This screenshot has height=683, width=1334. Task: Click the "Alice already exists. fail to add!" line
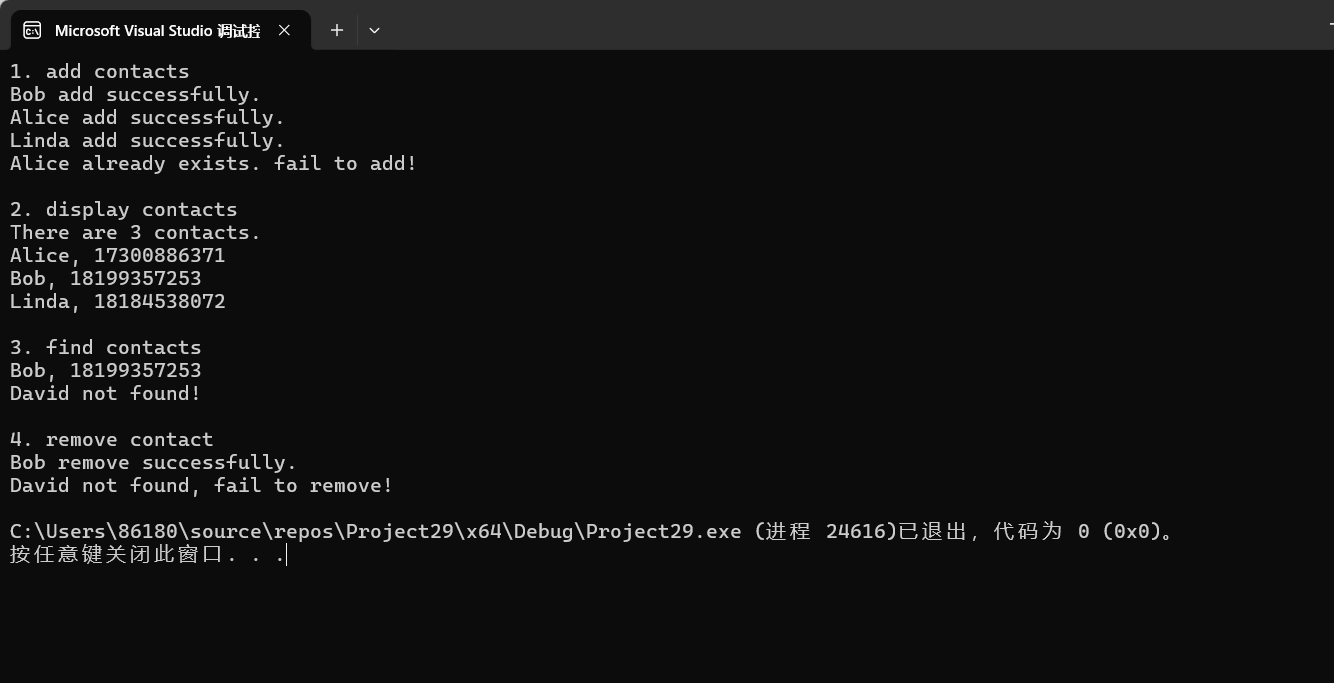click(x=213, y=164)
